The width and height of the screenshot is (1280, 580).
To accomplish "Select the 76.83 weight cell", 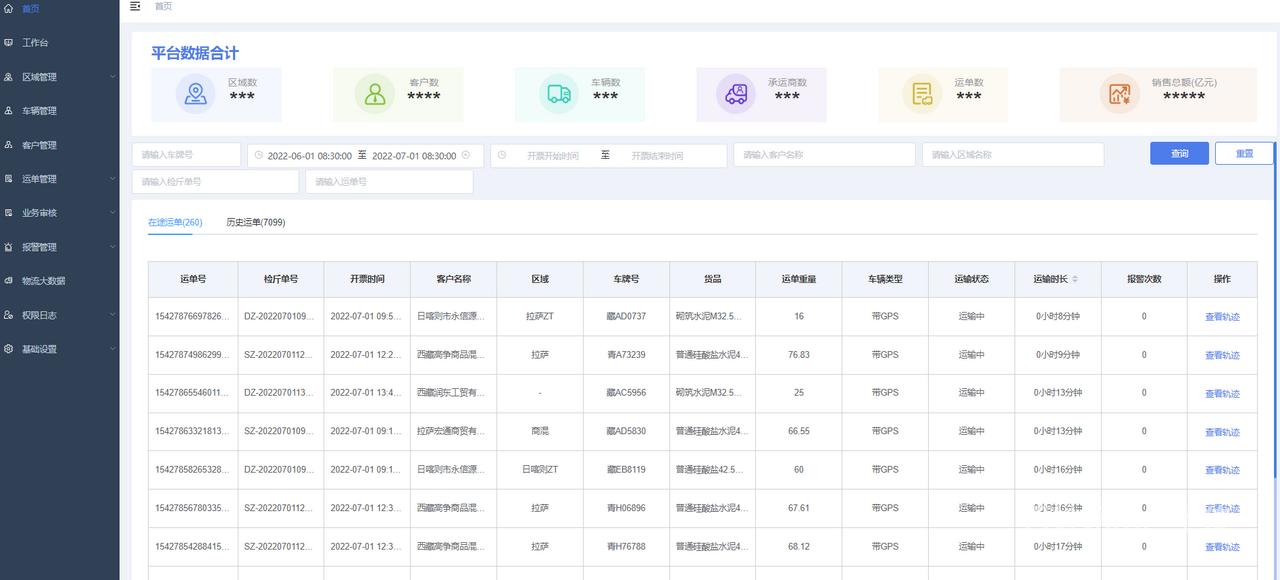I will point(799,354).
